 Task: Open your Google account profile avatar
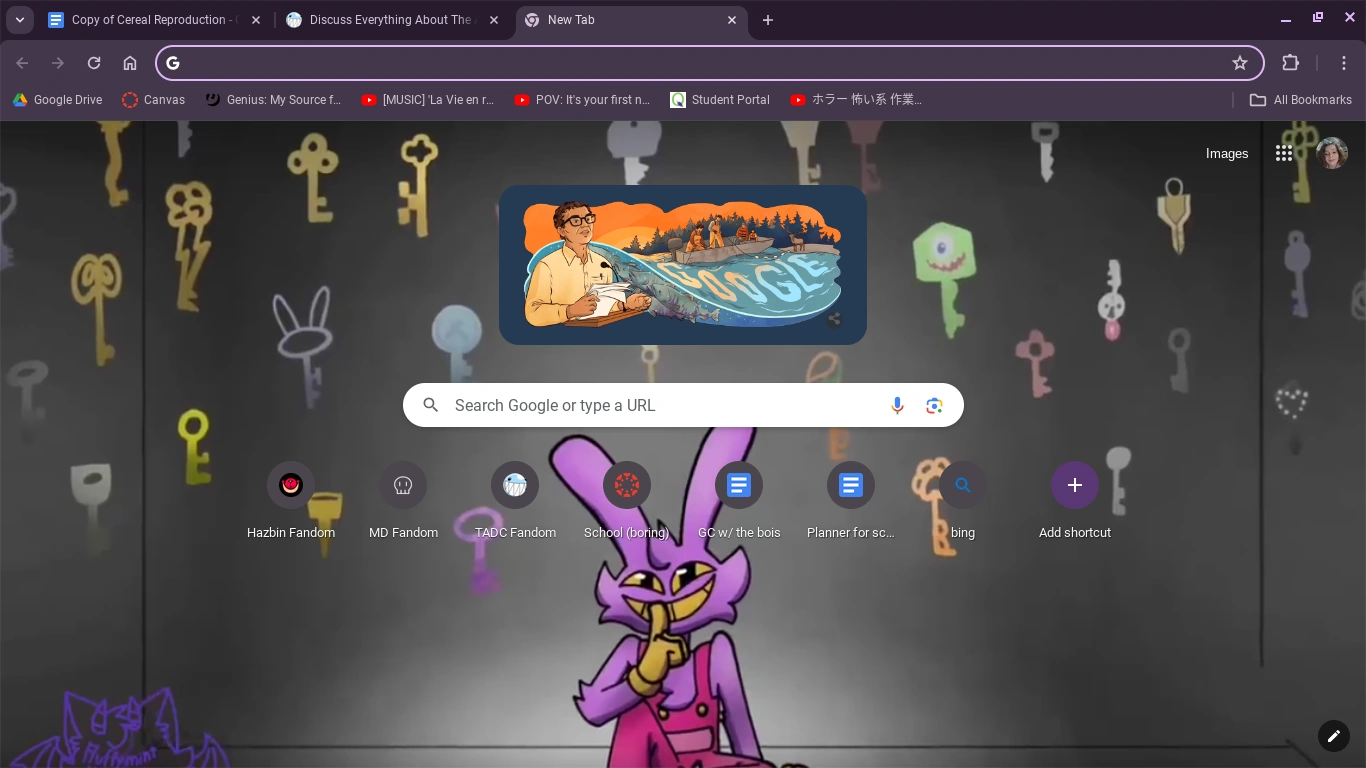pos(1332,152)
